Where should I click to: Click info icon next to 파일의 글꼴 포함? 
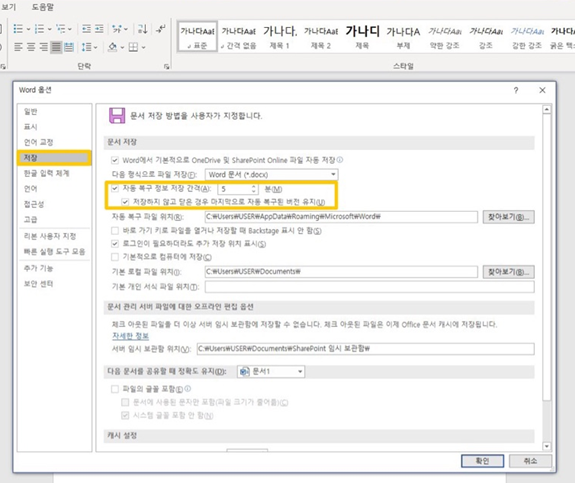188,388
